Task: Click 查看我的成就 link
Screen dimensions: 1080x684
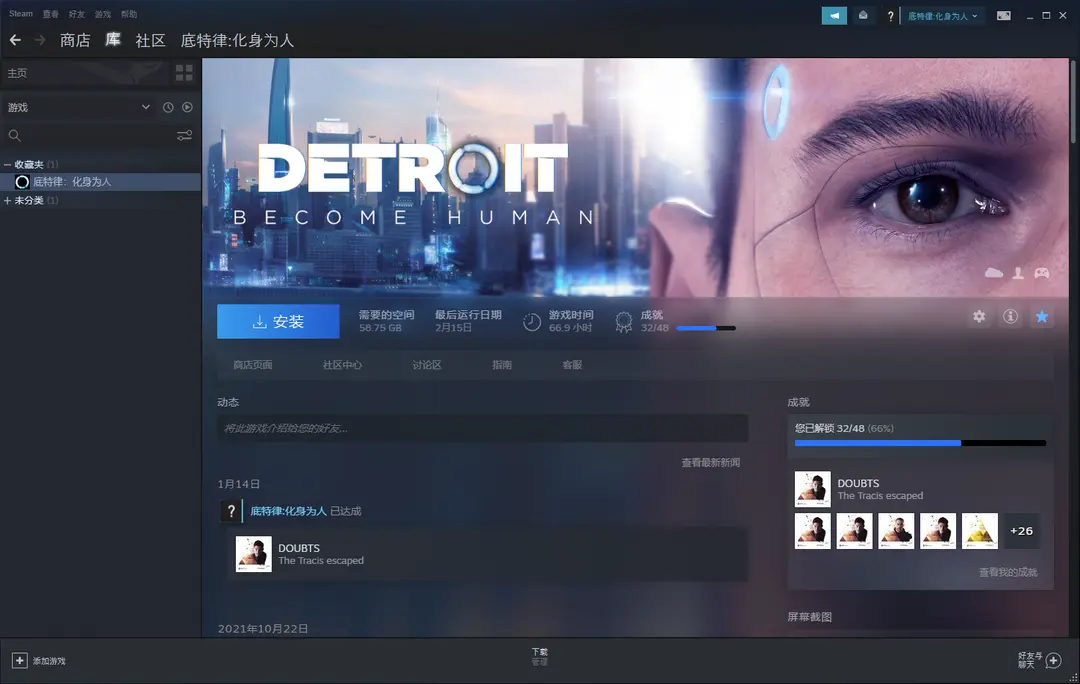Action: pos(1008,572)
